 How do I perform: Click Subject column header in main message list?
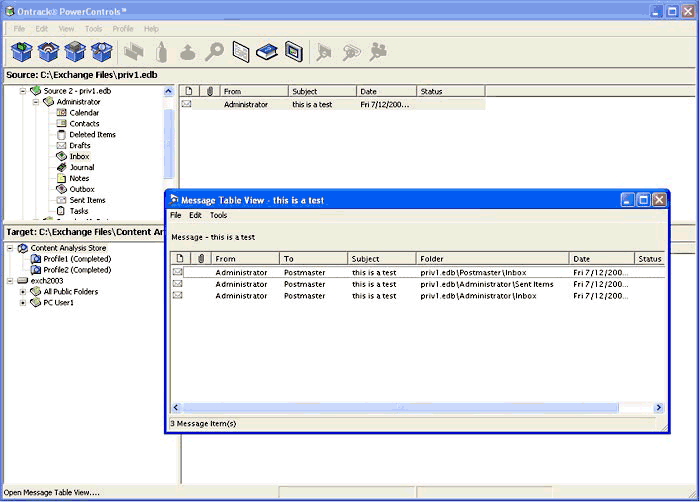(x=323, y=91)
